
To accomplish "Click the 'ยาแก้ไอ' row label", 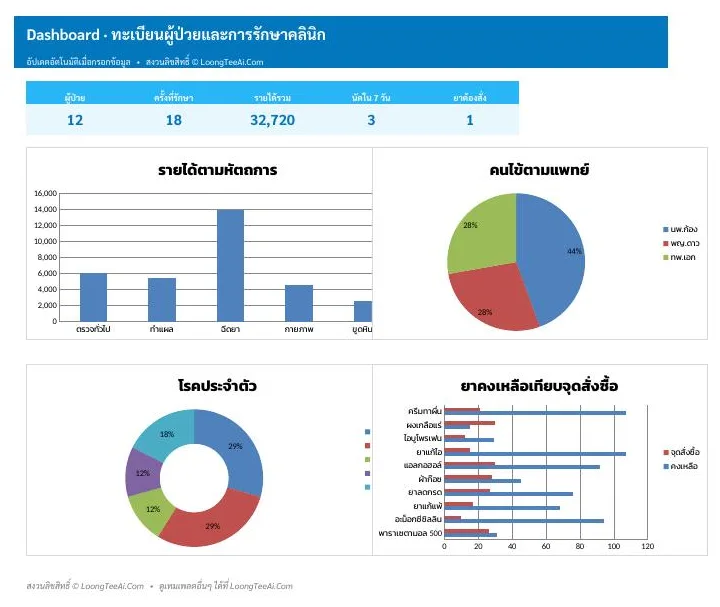I will (429, 452).
